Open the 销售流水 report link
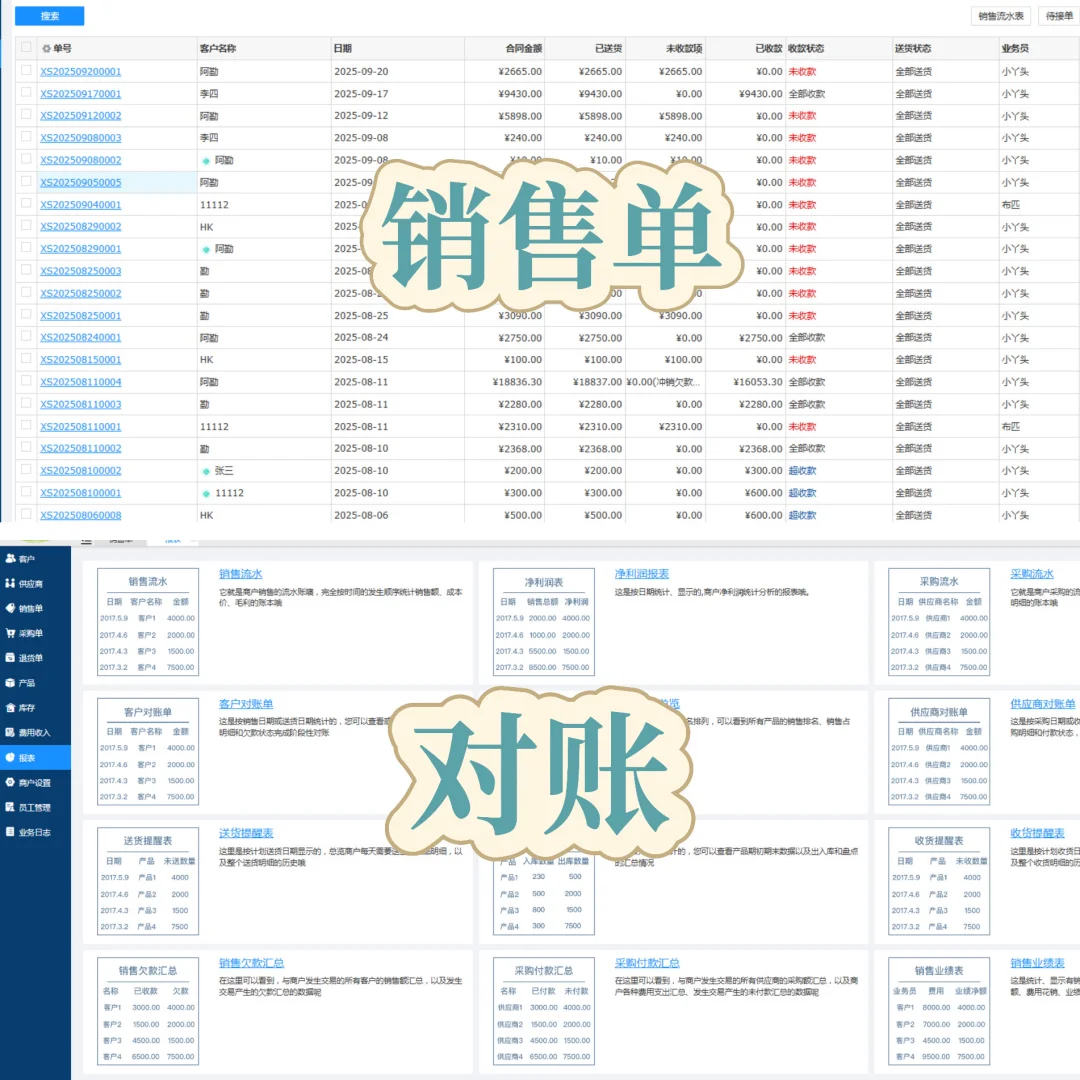The image size is (1080, 1080). tap(243, 574)
